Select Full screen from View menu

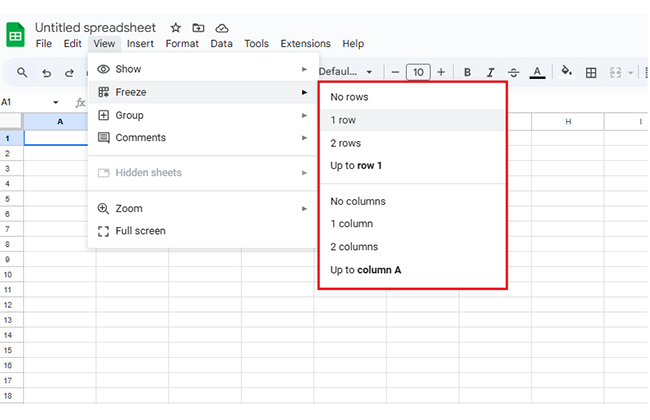[x=140, y=231]
